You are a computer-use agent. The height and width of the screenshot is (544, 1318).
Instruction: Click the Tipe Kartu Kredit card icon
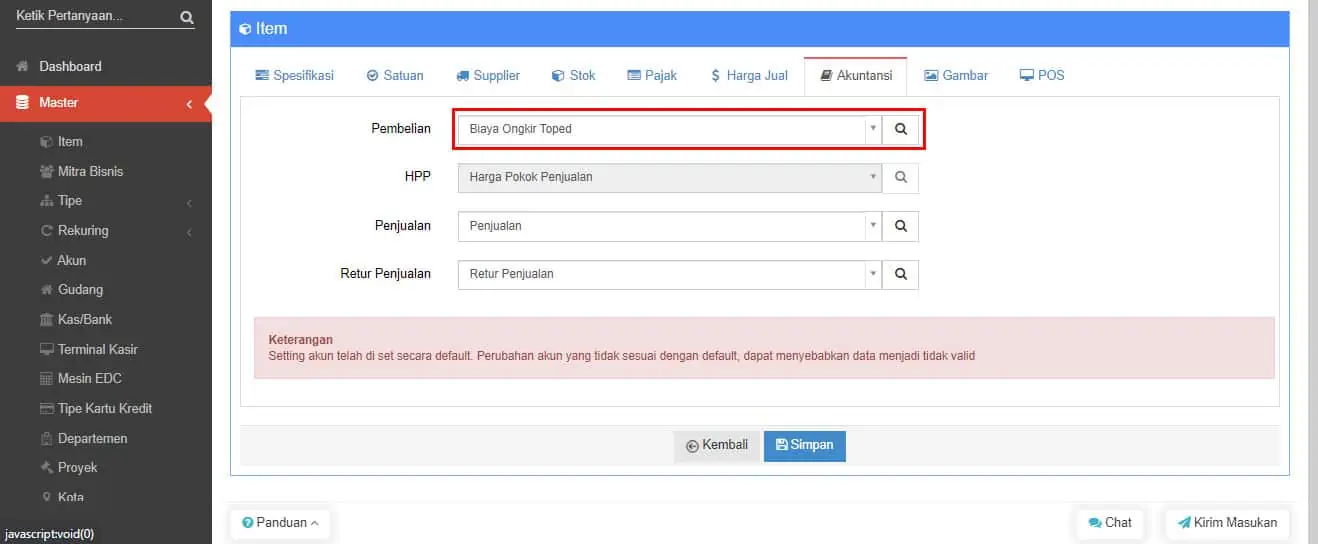(x=46, y=409)
